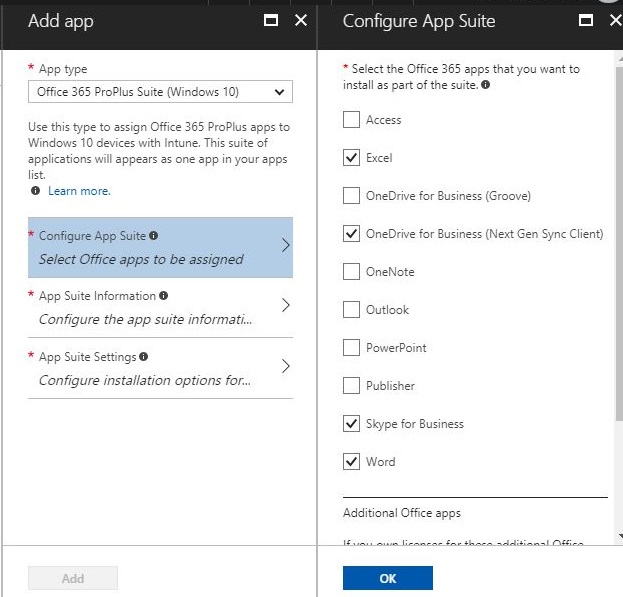
Task: Close the Configure App Suite blade
Action: pyautogui.click(x=616, y=20)
